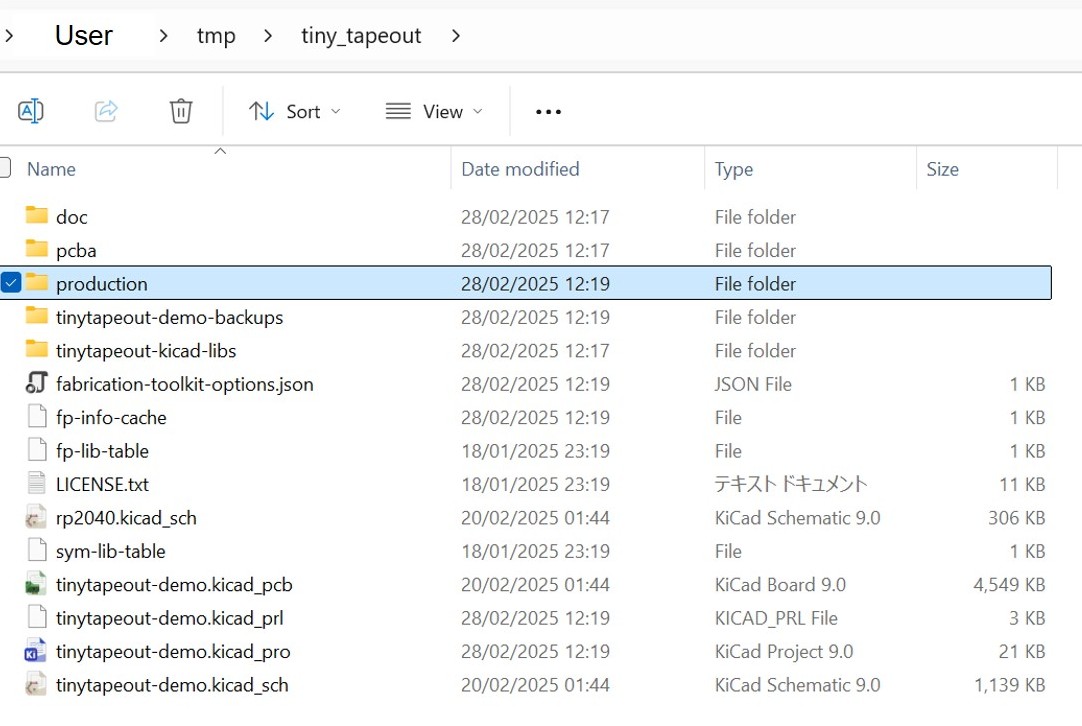Click the fp-lib-table file icon
The image size is (1082, 726).
click(37, 449)
